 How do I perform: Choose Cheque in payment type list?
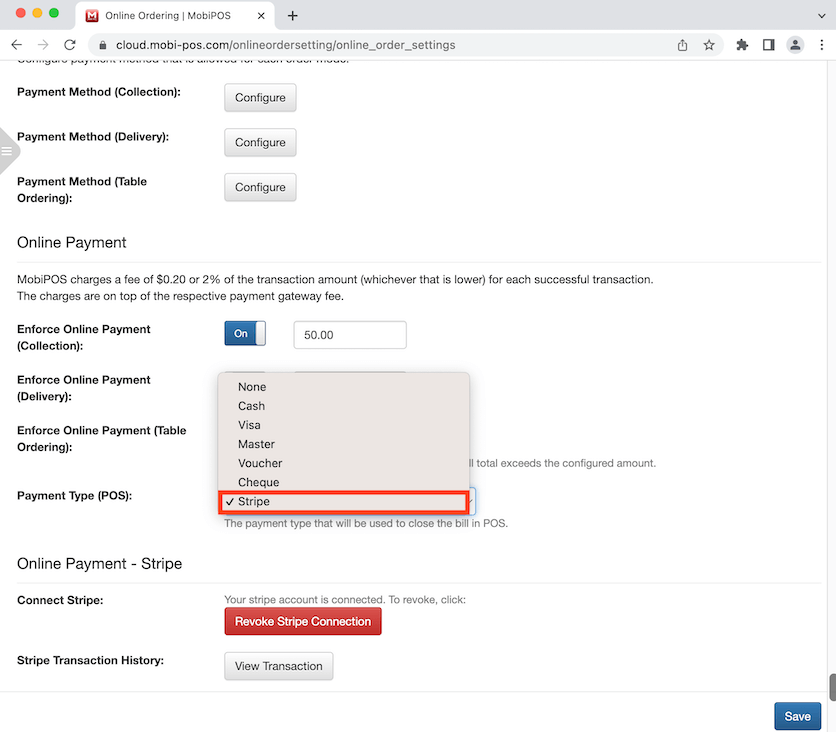pos(344,482)
